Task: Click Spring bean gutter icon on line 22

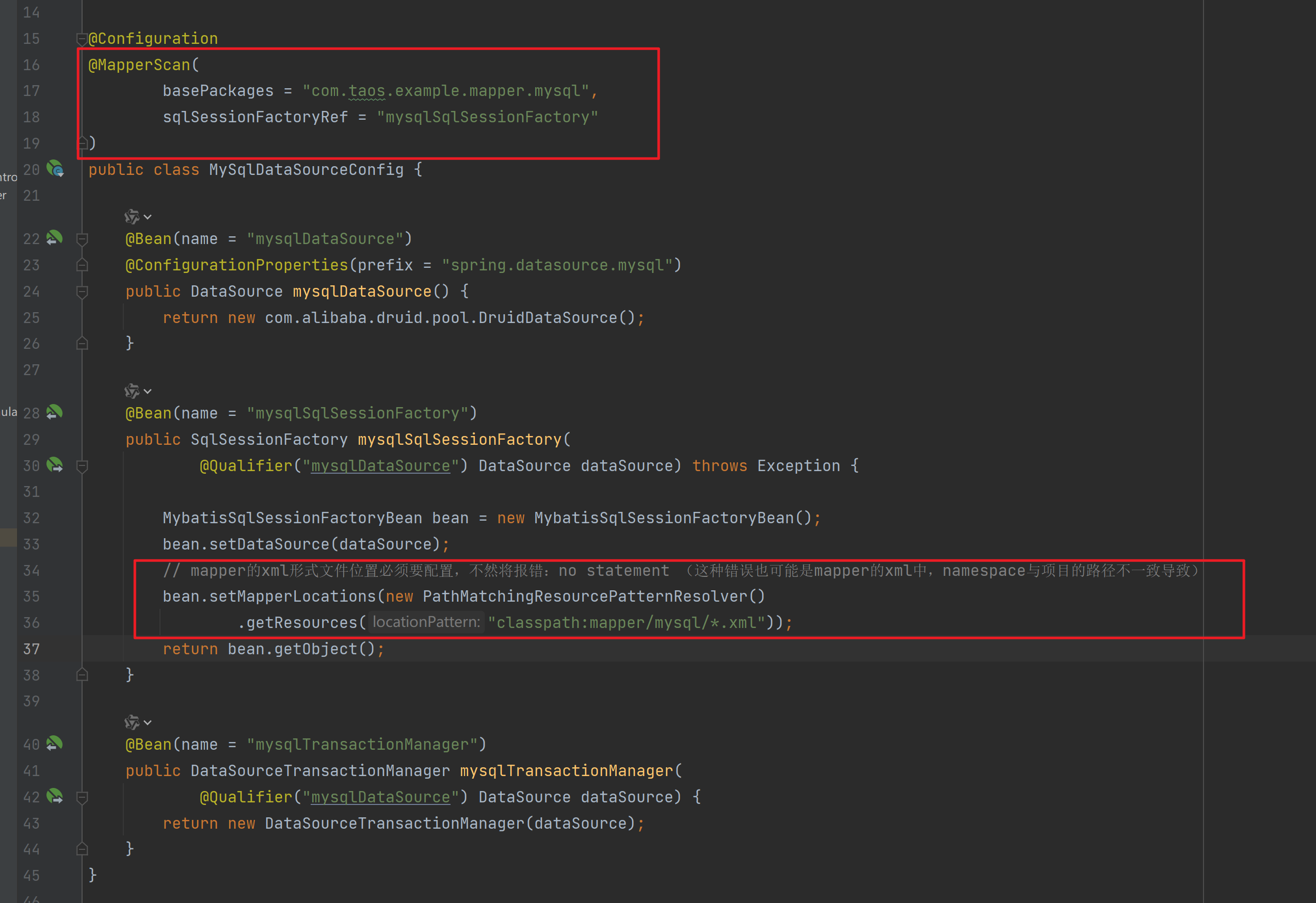Action: tap(54, 238)
